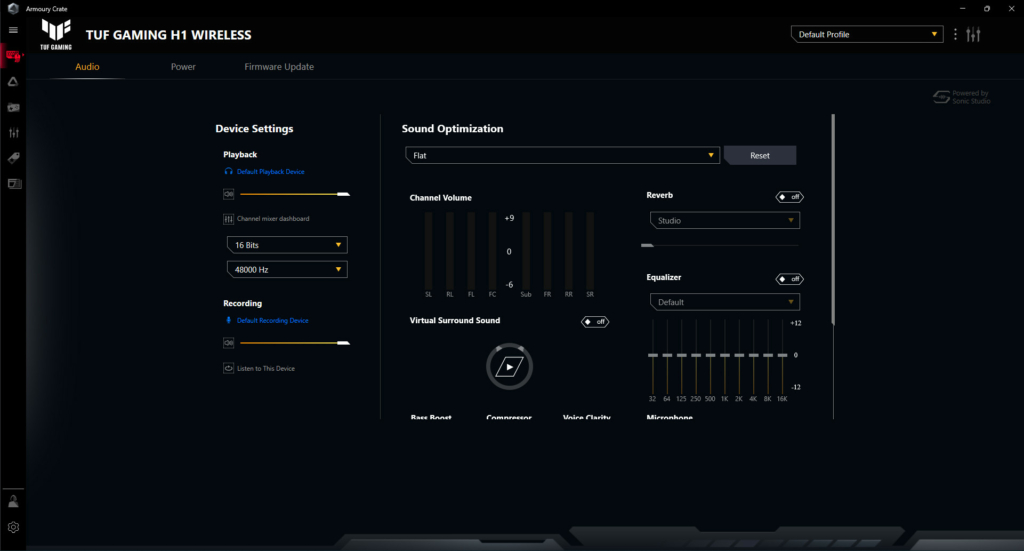
Task: Click the sidebar tuning sliders icon
Action: coord(13,133)
